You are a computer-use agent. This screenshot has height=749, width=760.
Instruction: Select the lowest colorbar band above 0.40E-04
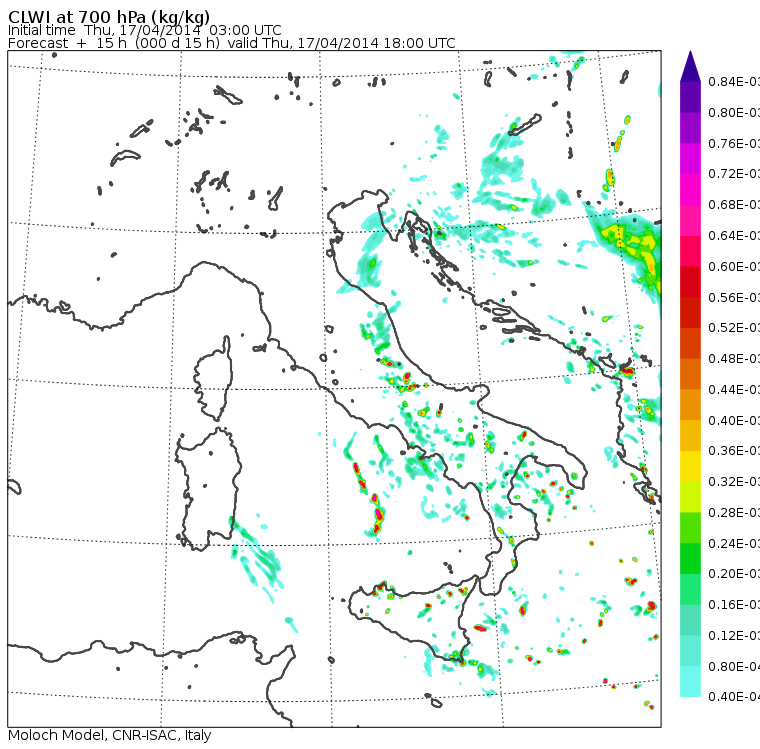[x=690, y=682]
